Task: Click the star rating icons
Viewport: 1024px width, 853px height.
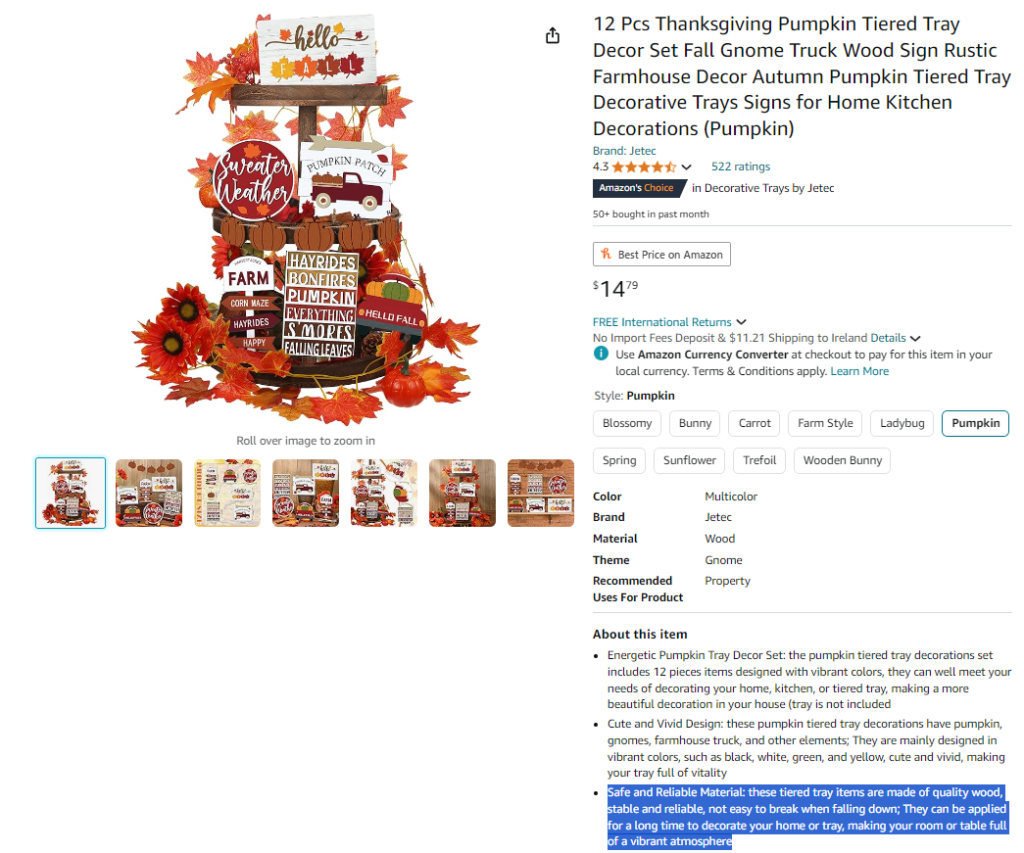Action: pos(644,167)
